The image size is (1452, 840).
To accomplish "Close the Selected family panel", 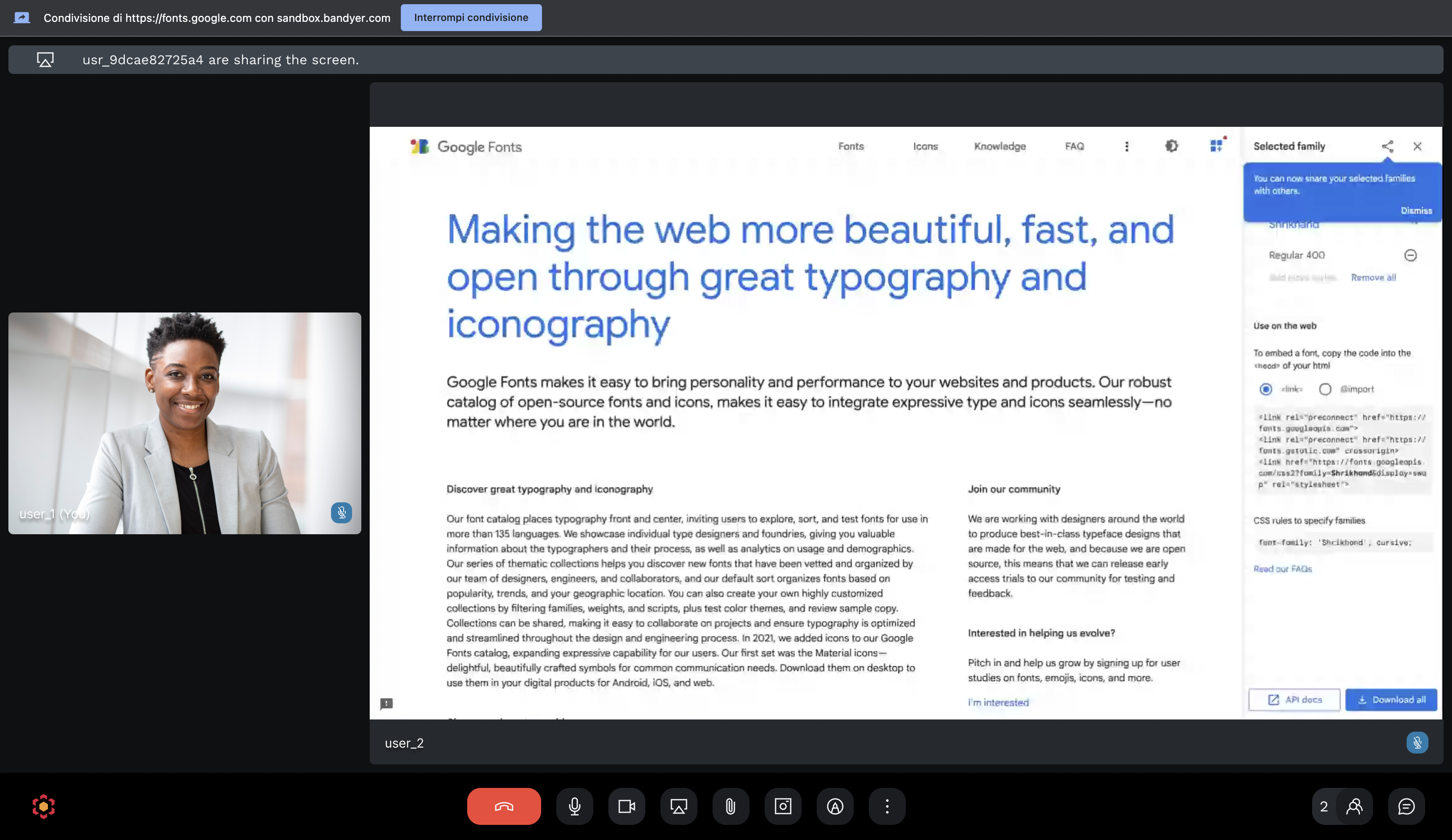I will coord(1417,146).
